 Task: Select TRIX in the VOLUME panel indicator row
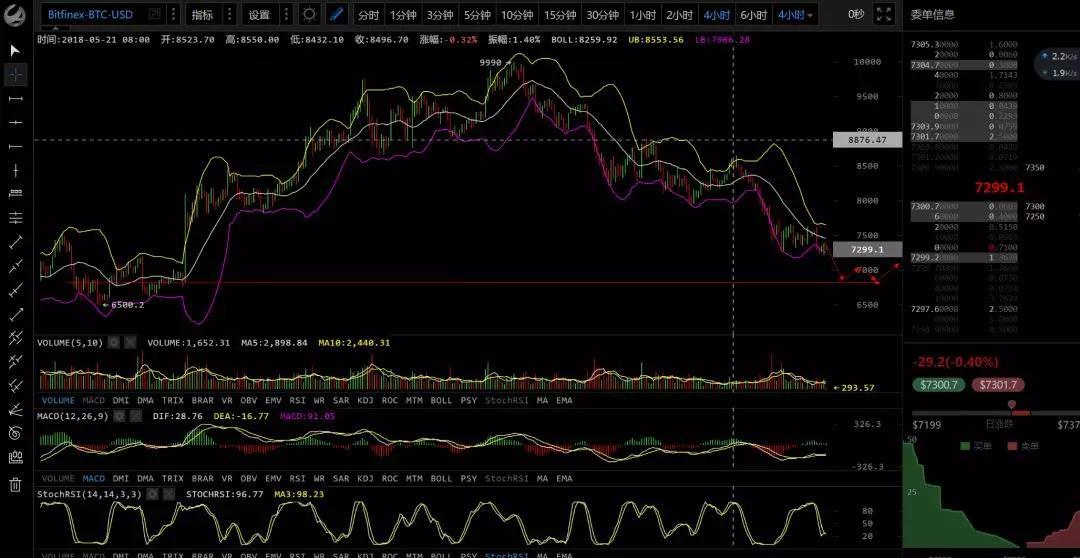click(x=173, y=400)
